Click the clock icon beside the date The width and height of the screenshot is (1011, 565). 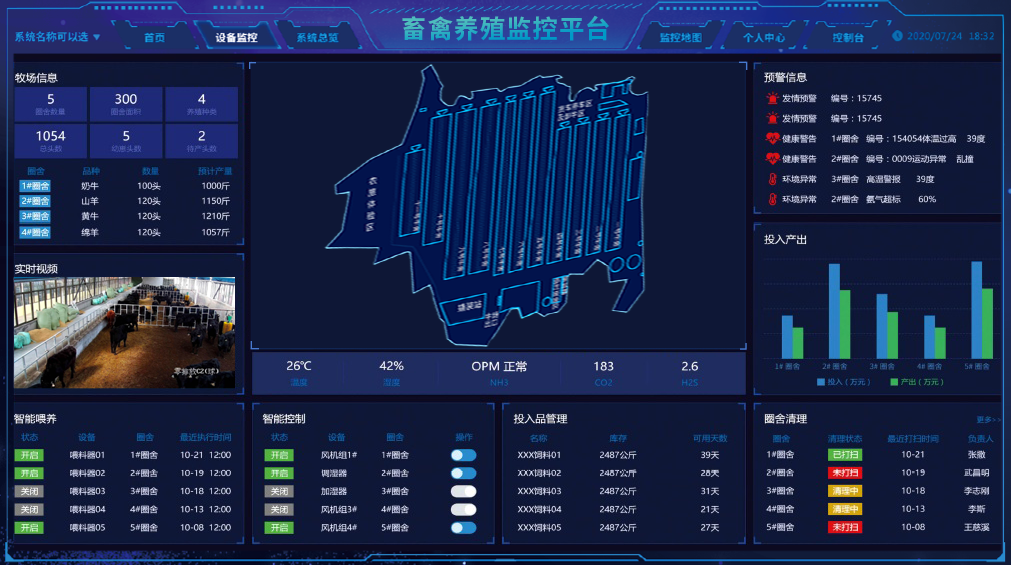point(897,36)
